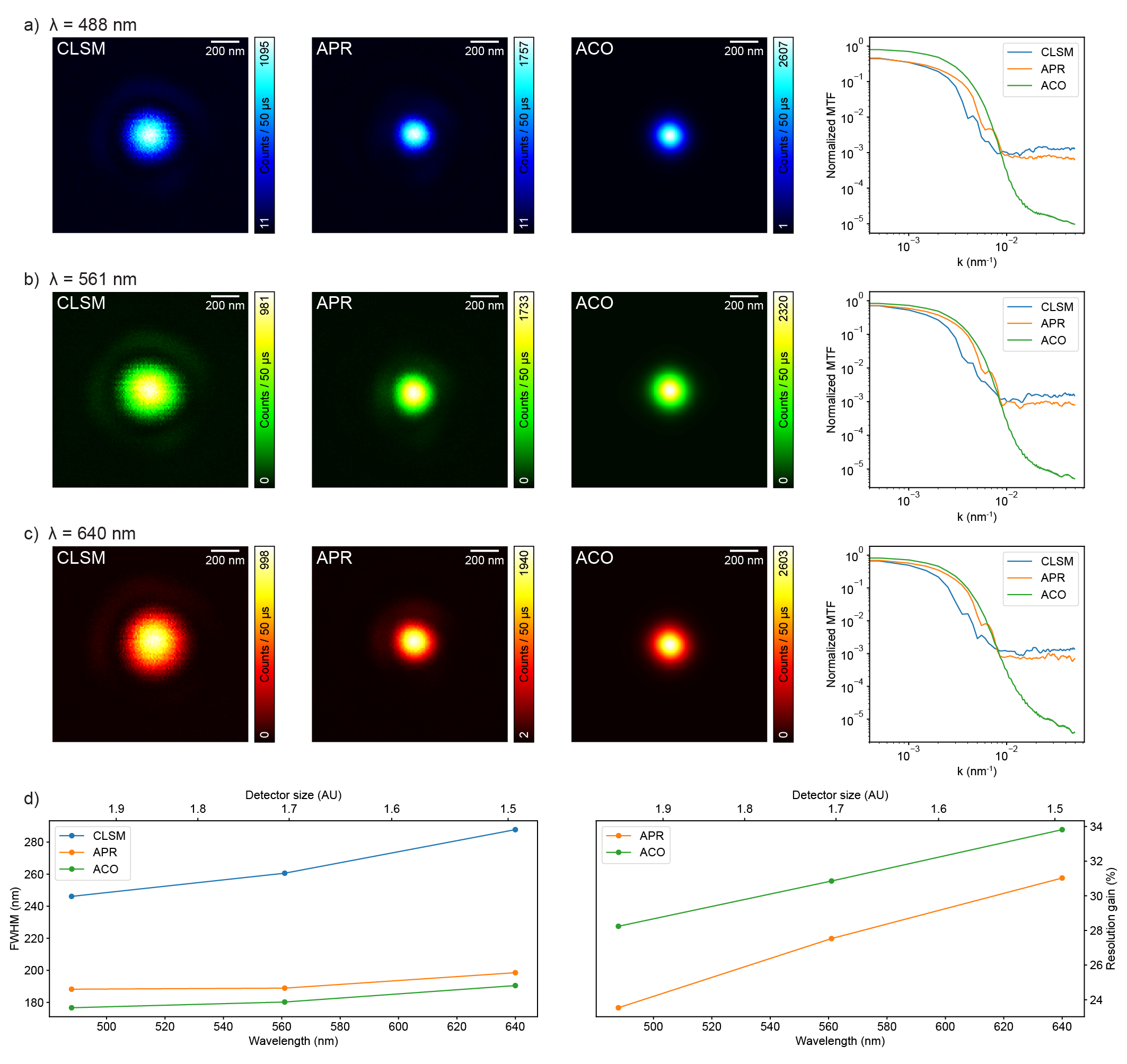This screenshot has width=1127, height=1064.
Task: Pick the red colorbar with maximum 2603
Action: (x=783, y=644)
